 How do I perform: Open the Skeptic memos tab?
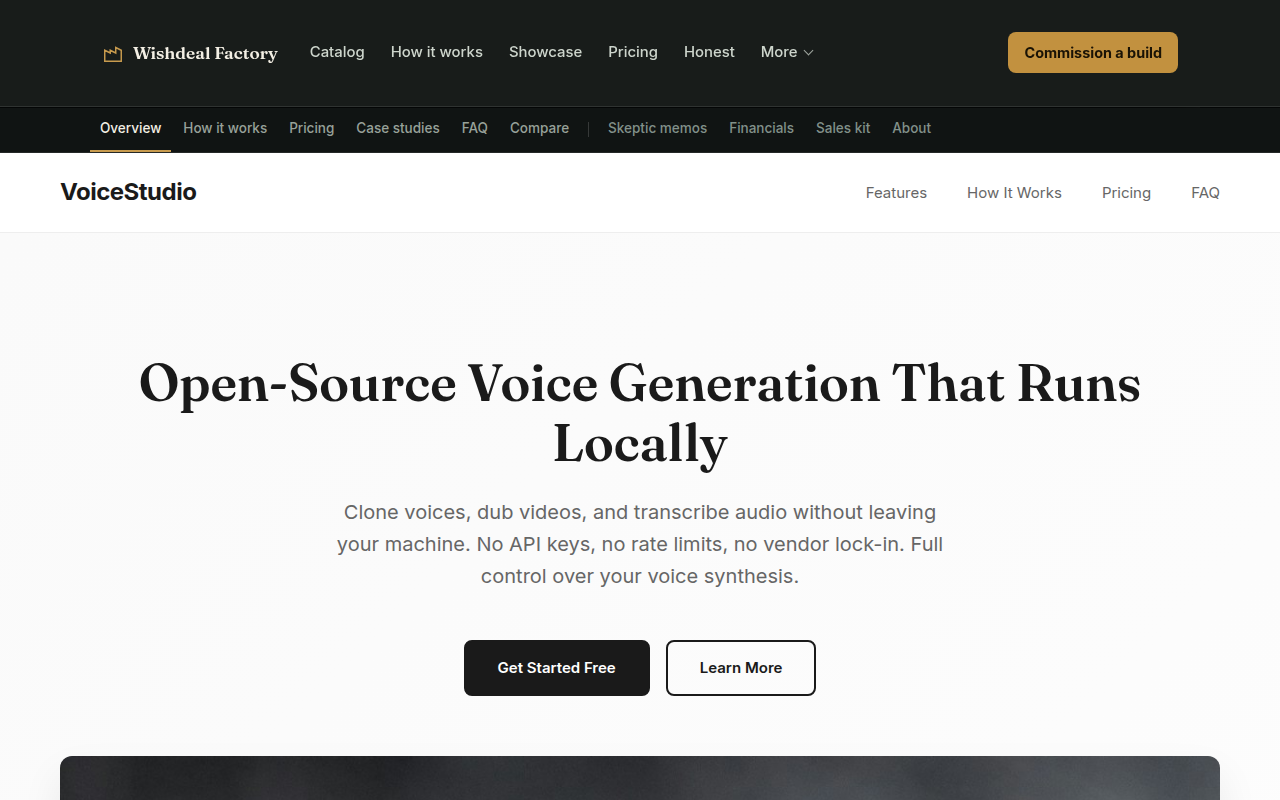click(657, 128)
